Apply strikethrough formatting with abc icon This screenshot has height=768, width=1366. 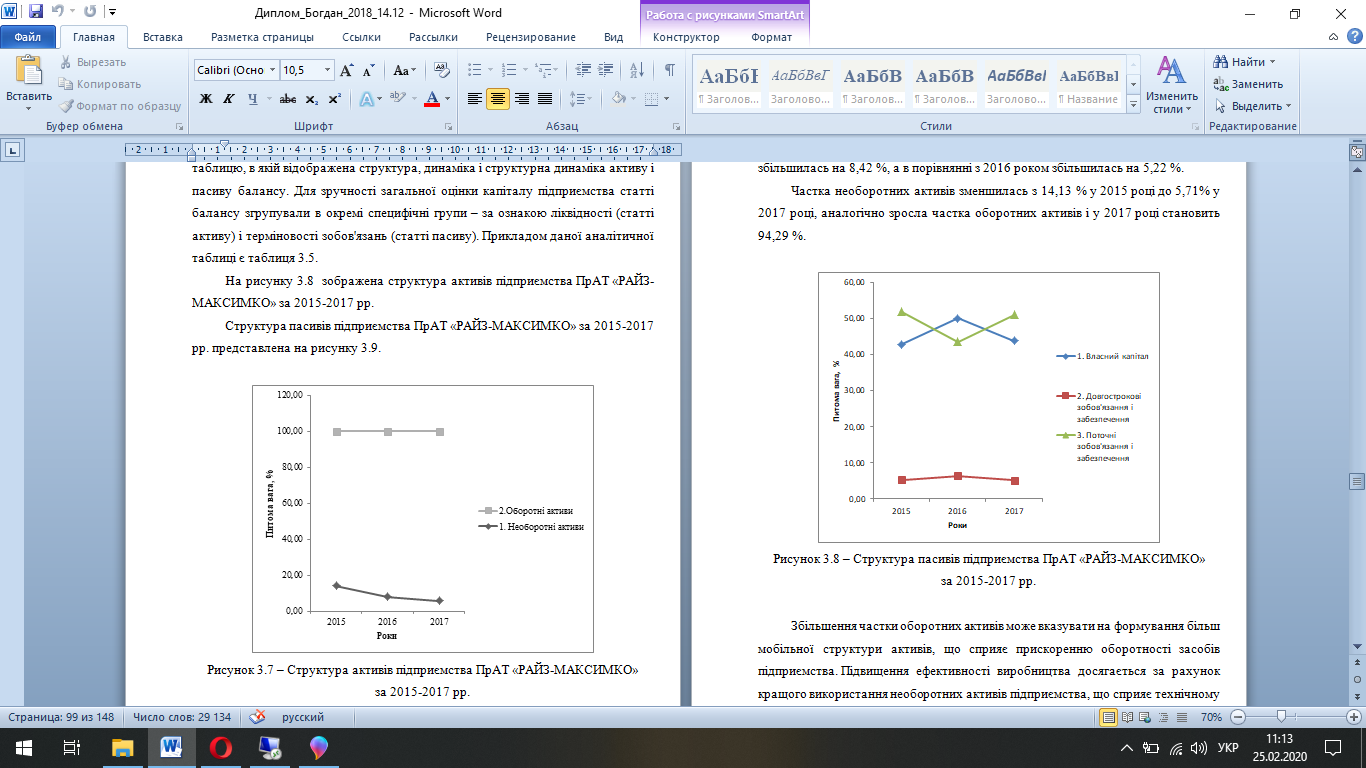pyautogui.click(x=287, y=99)
